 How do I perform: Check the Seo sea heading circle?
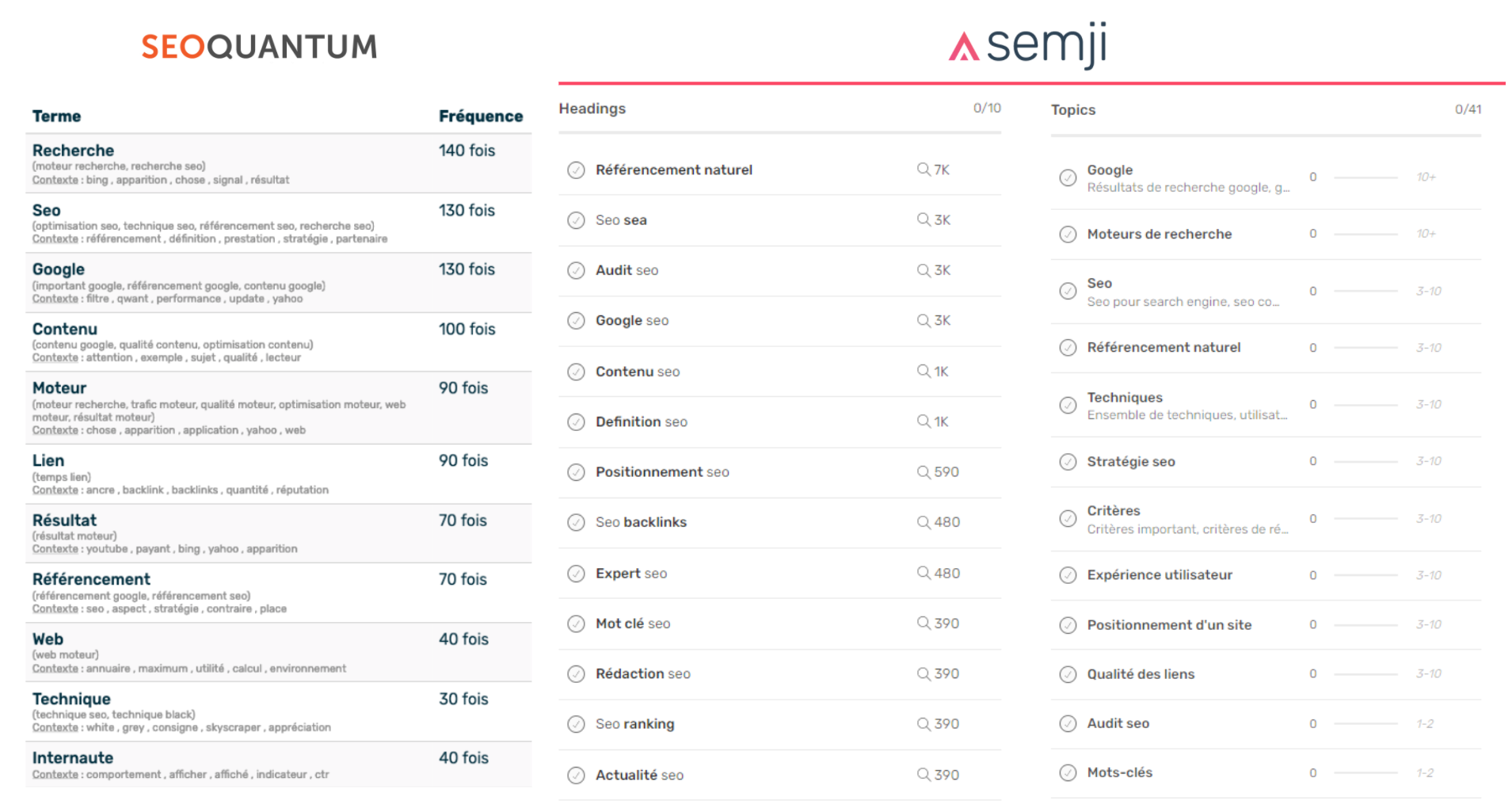point(576,220)
